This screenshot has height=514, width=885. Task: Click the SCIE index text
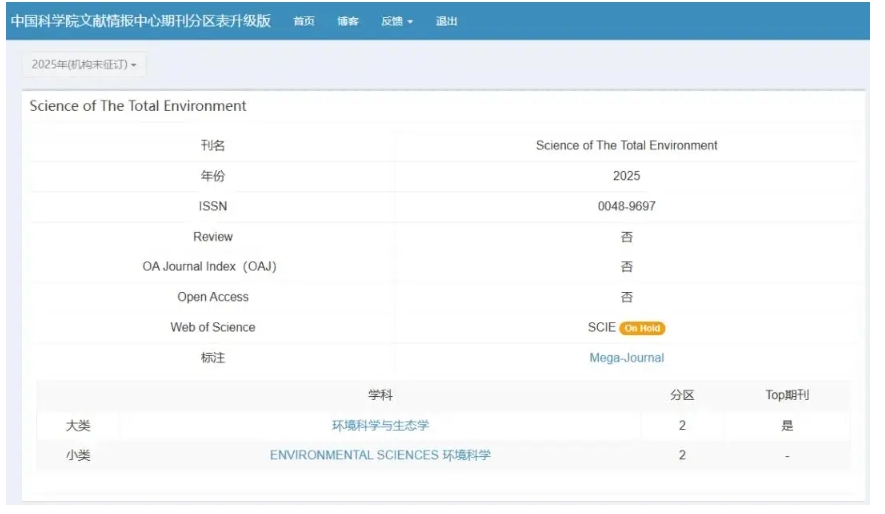602,328
